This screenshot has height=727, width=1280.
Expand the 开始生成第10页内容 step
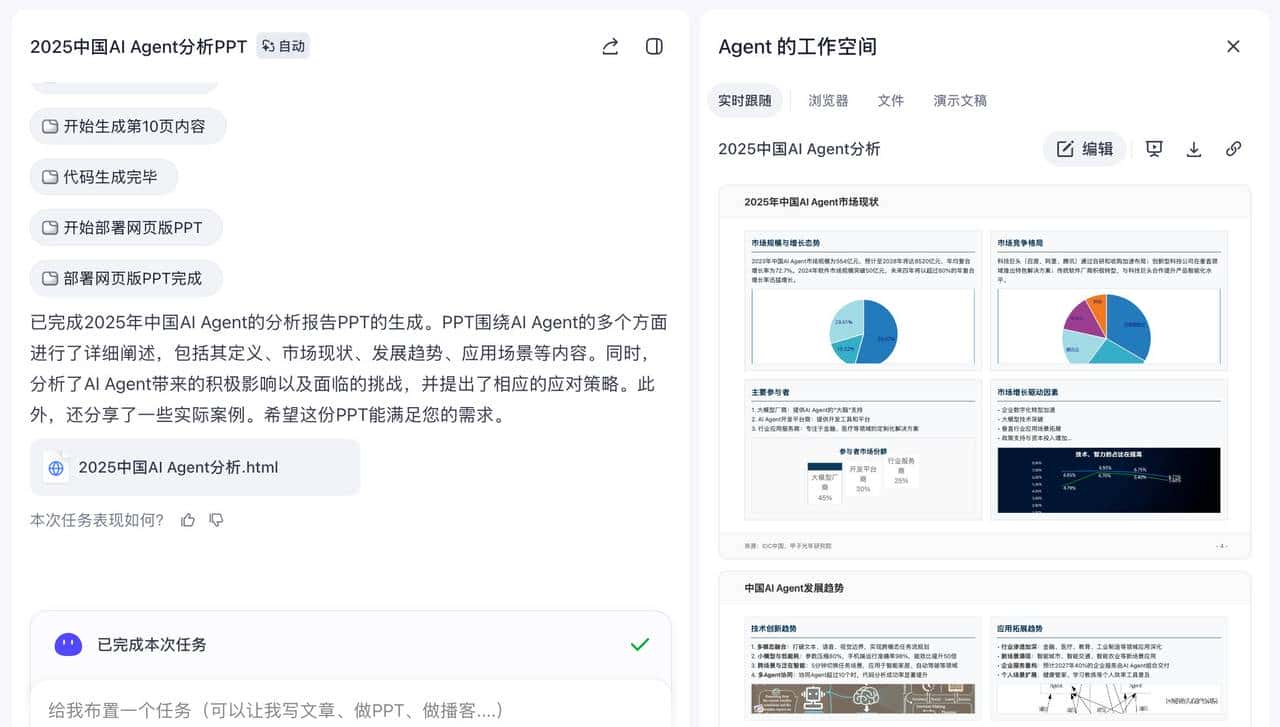coord(127,125)
